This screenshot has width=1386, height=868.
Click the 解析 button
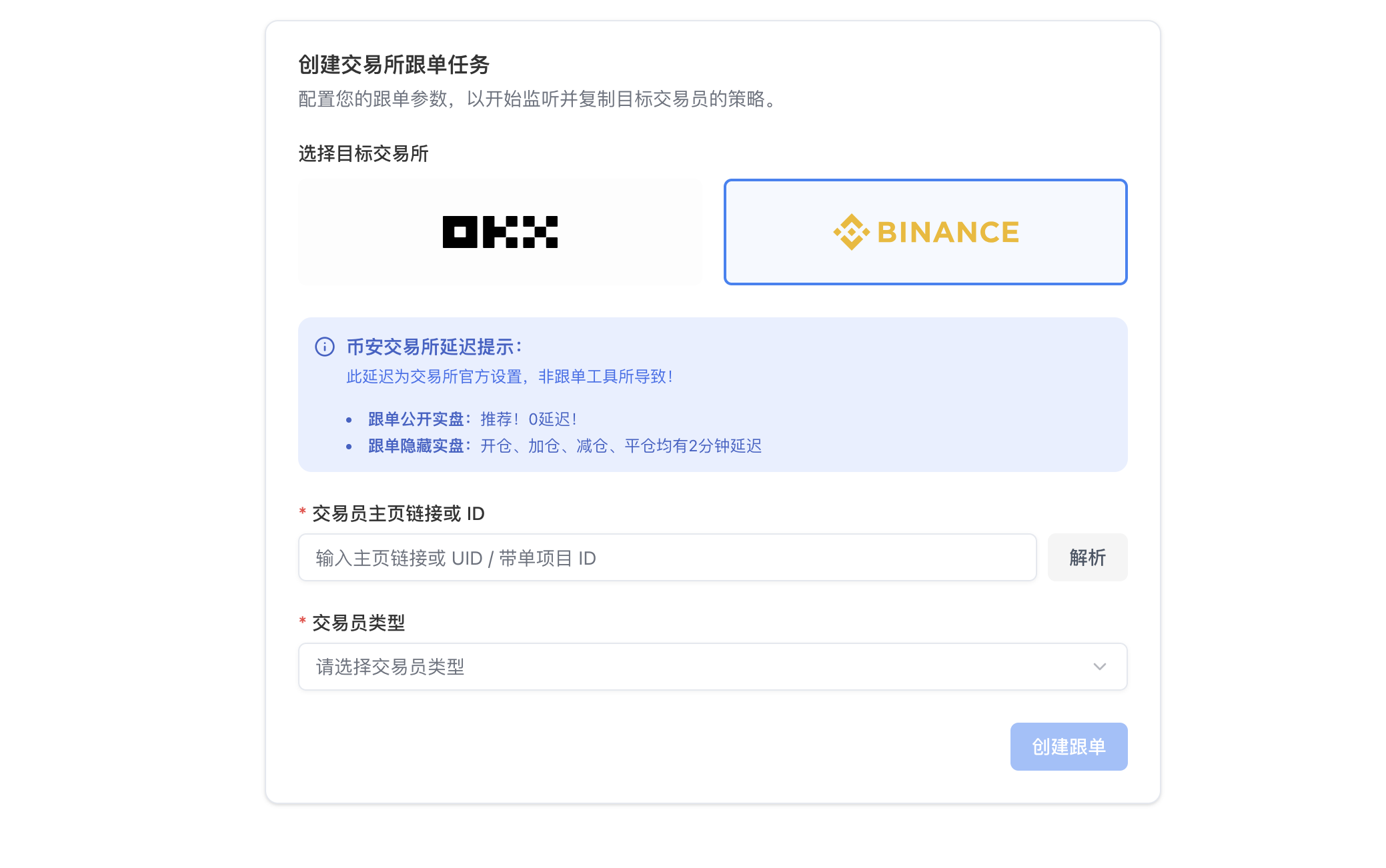pos(1088,557)
